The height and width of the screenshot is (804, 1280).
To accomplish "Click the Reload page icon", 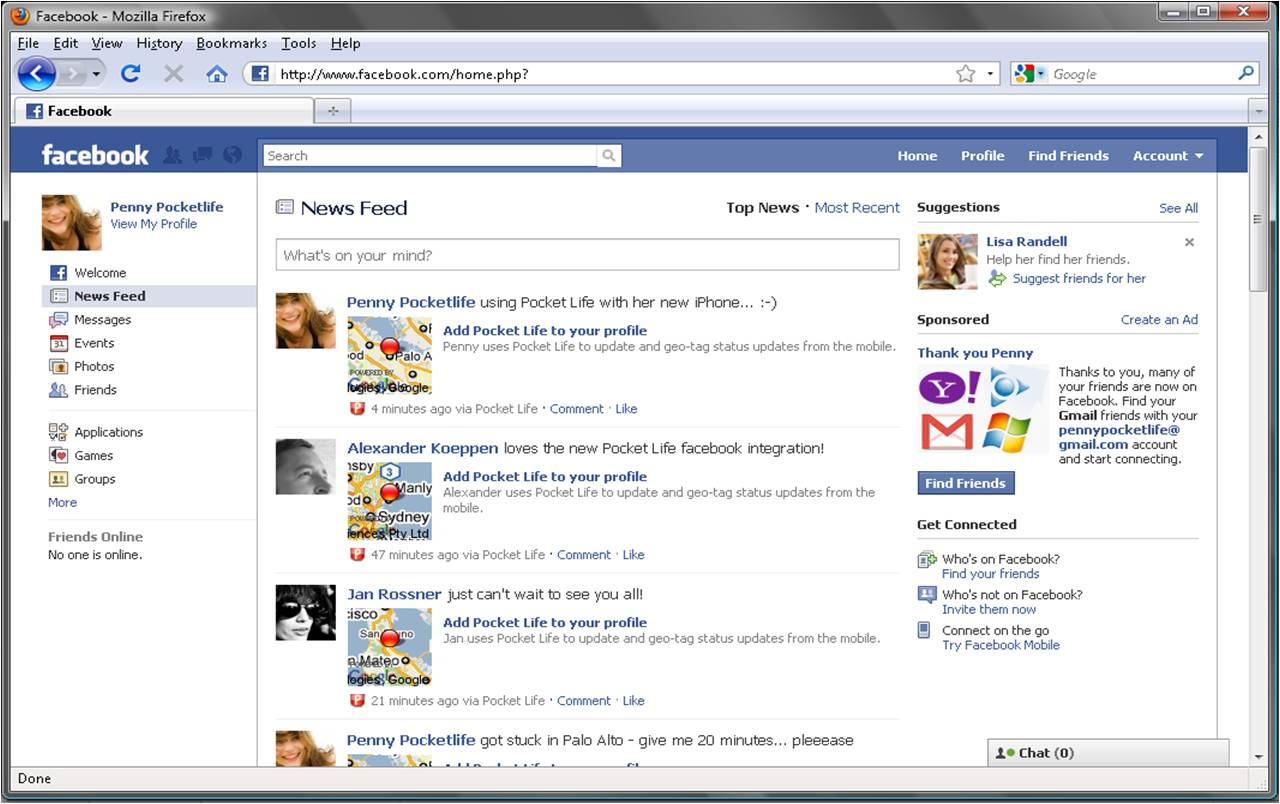I will click(x=130, y=73).
